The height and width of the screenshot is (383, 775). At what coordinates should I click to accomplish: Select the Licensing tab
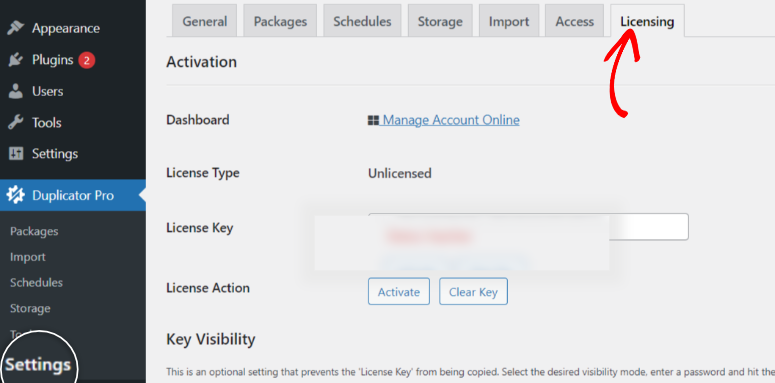coord(647,21)
